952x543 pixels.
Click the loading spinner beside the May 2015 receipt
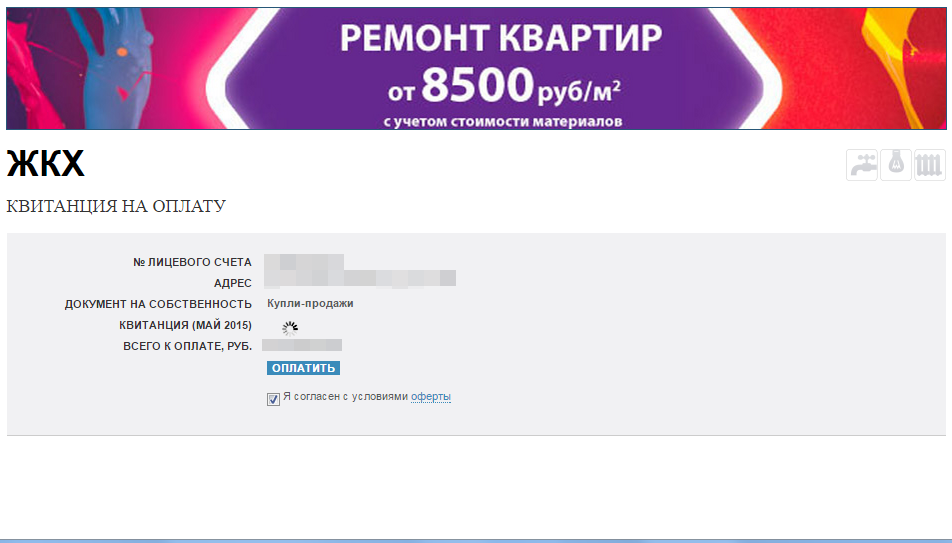(290, 329)
